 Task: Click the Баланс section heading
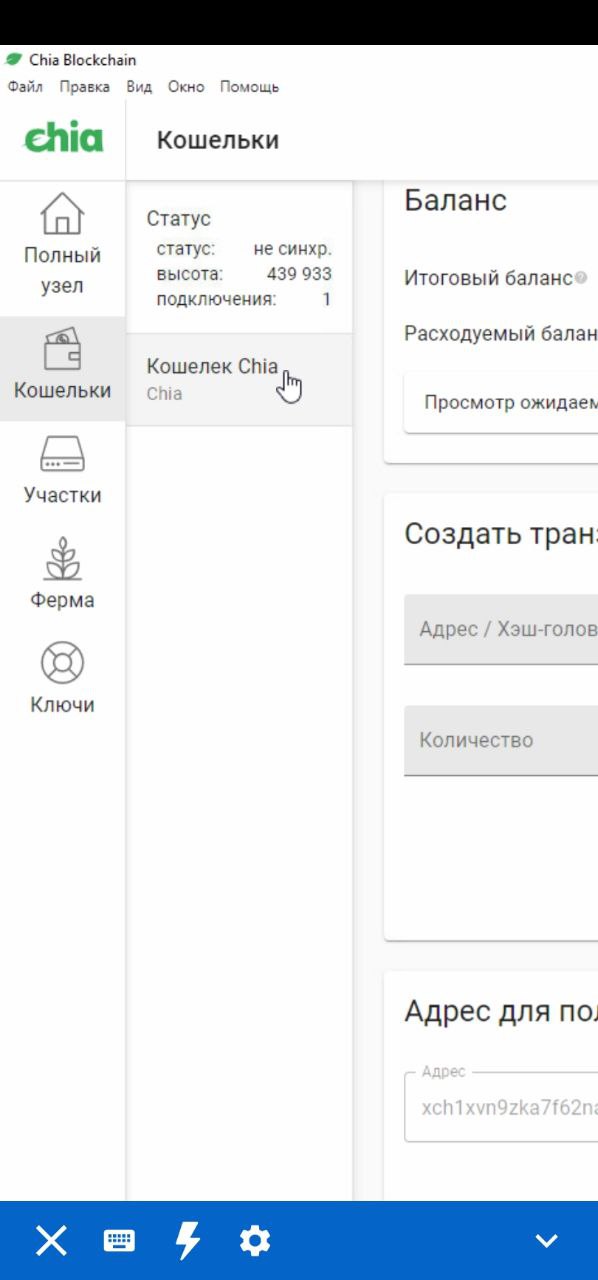click(x=455, y=200)
